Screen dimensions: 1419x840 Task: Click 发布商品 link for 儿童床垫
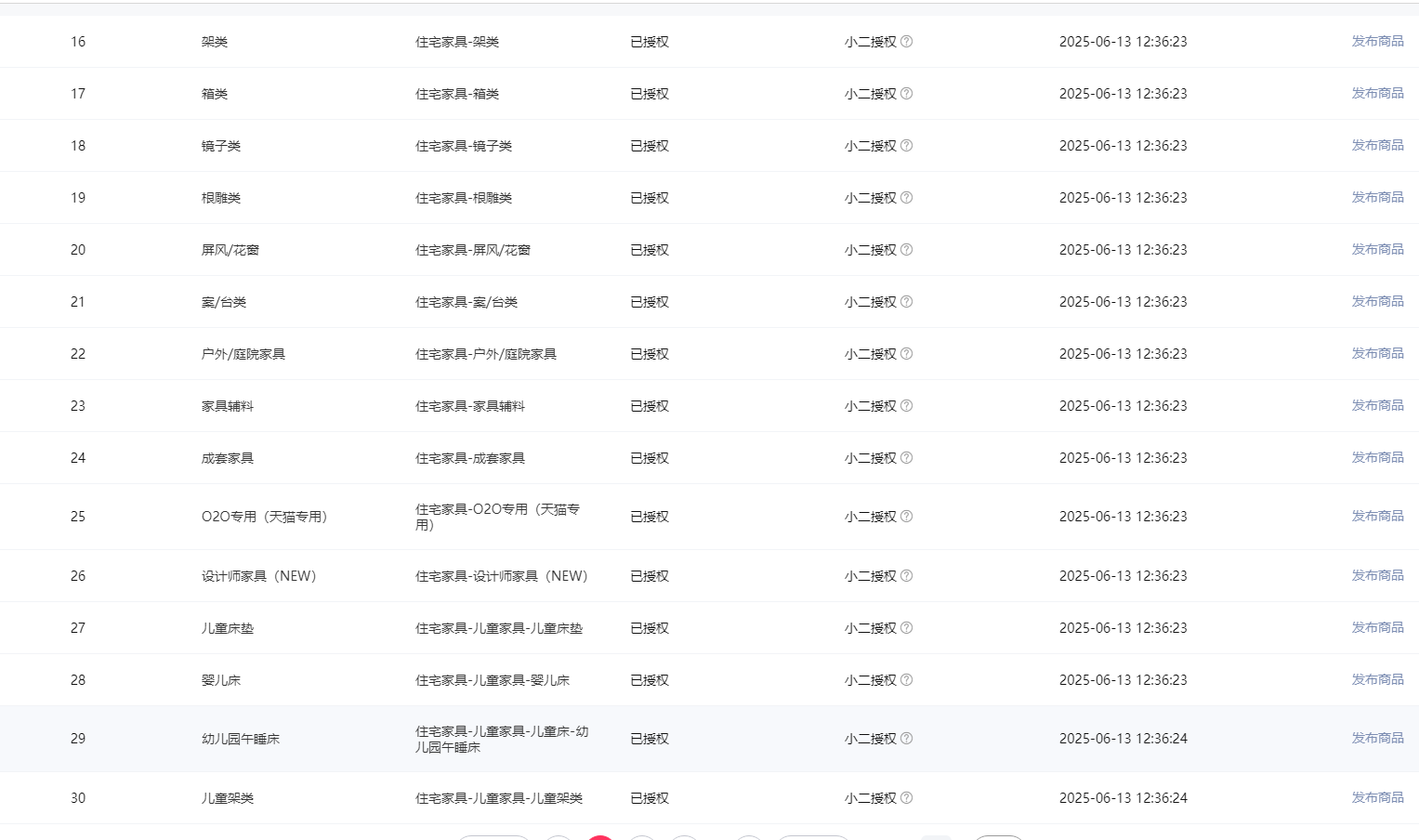coord(1377,628)
